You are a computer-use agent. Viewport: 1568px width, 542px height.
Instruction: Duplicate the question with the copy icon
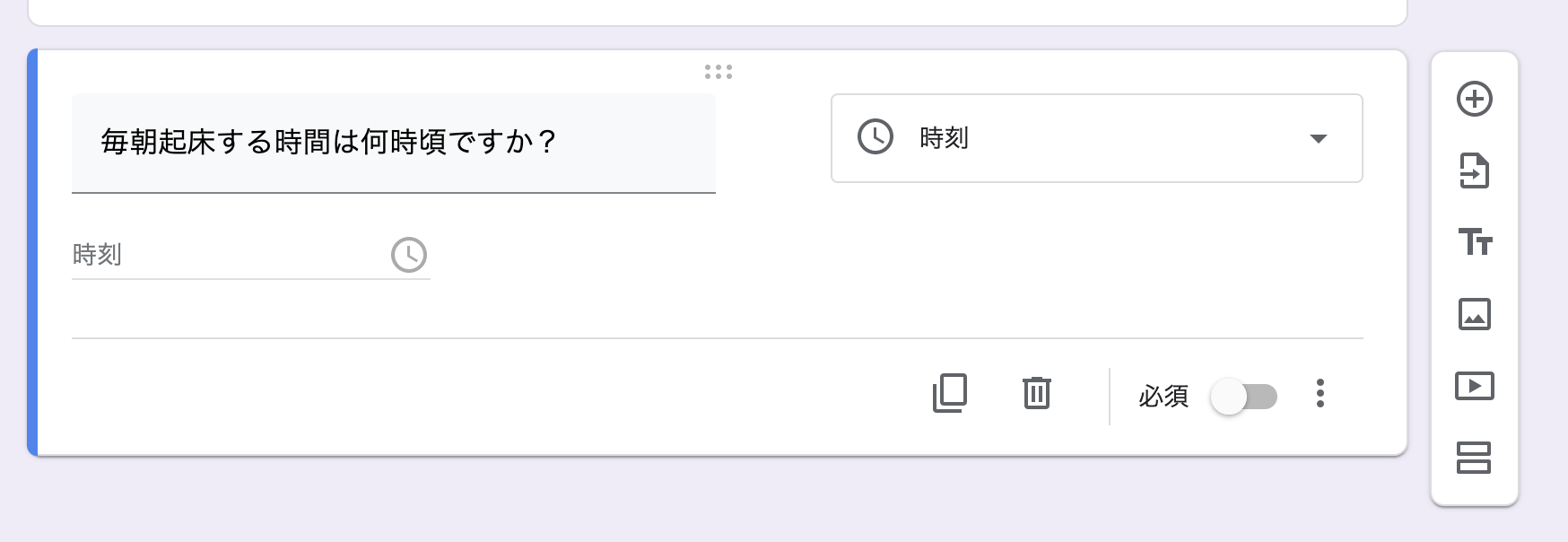click(951, 393)
